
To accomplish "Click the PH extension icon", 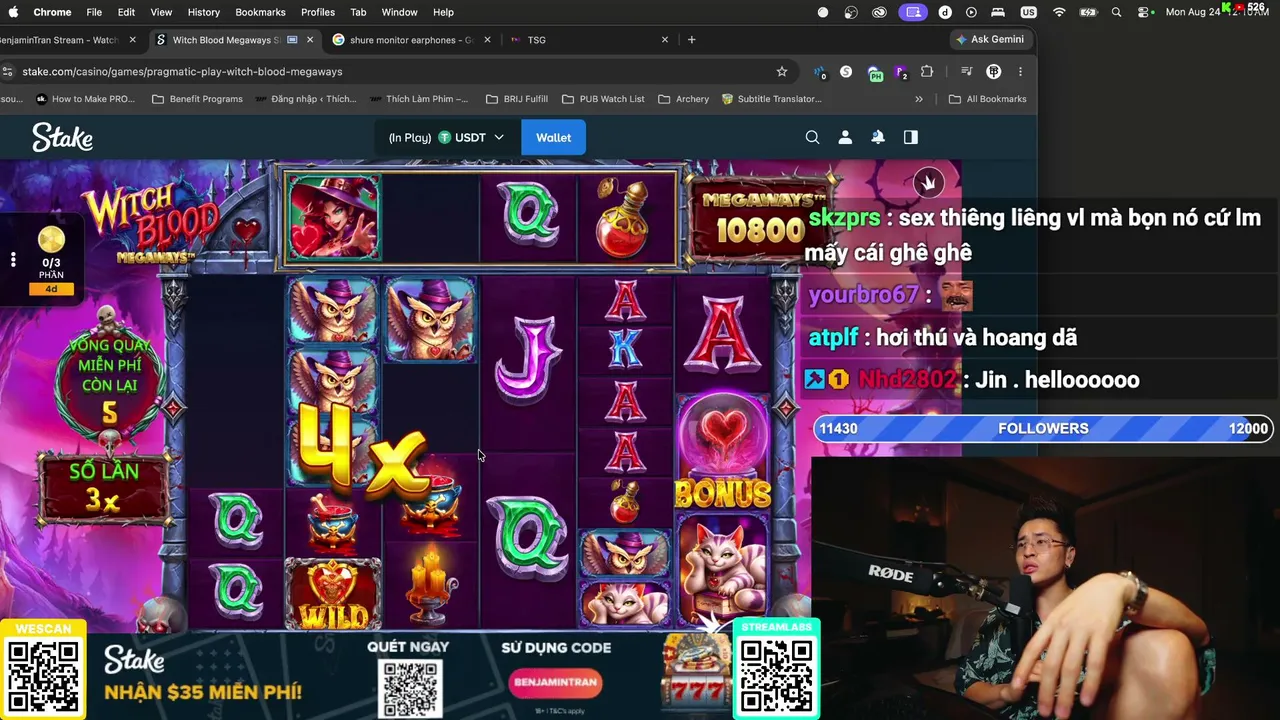I will pyautogui.click(x=875, y=72).
